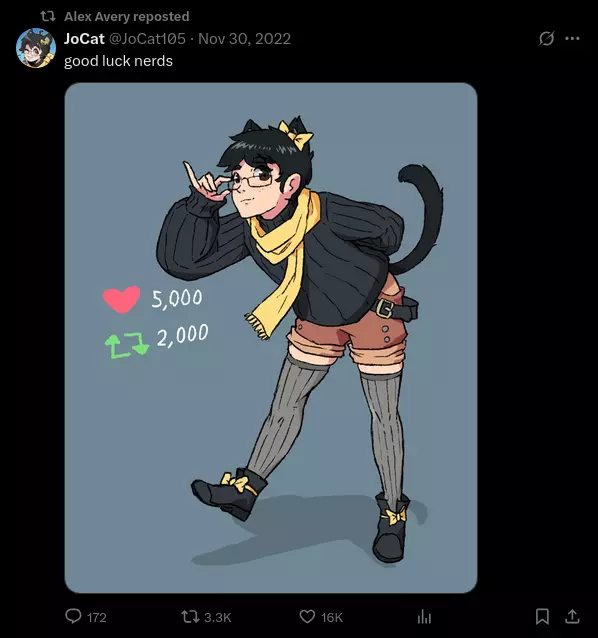Click the repost arrows icon under the tweet
The width and height of the screenshot is (598, 638).
pos(190,616)
